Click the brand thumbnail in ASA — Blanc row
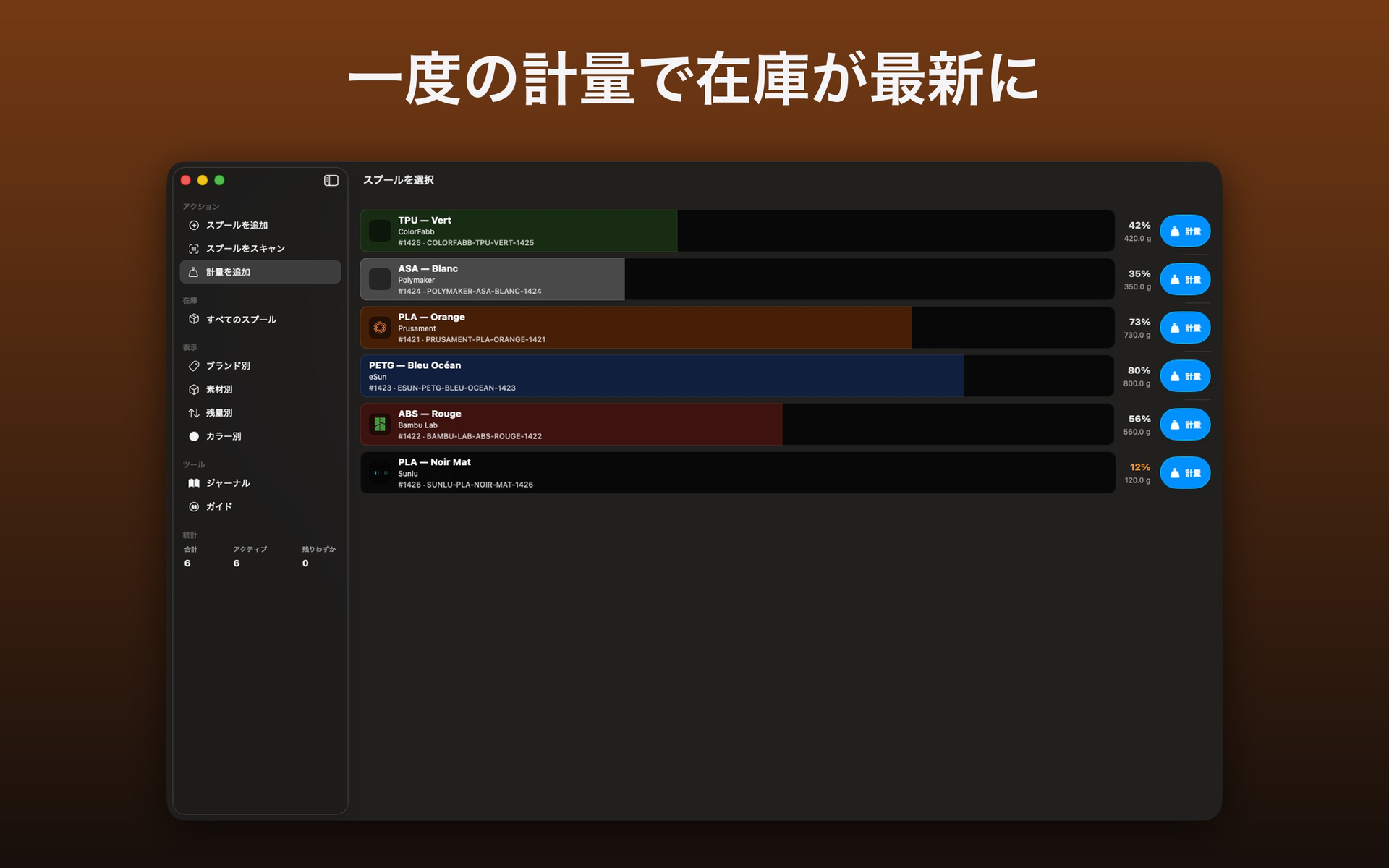 coord(380,279)
